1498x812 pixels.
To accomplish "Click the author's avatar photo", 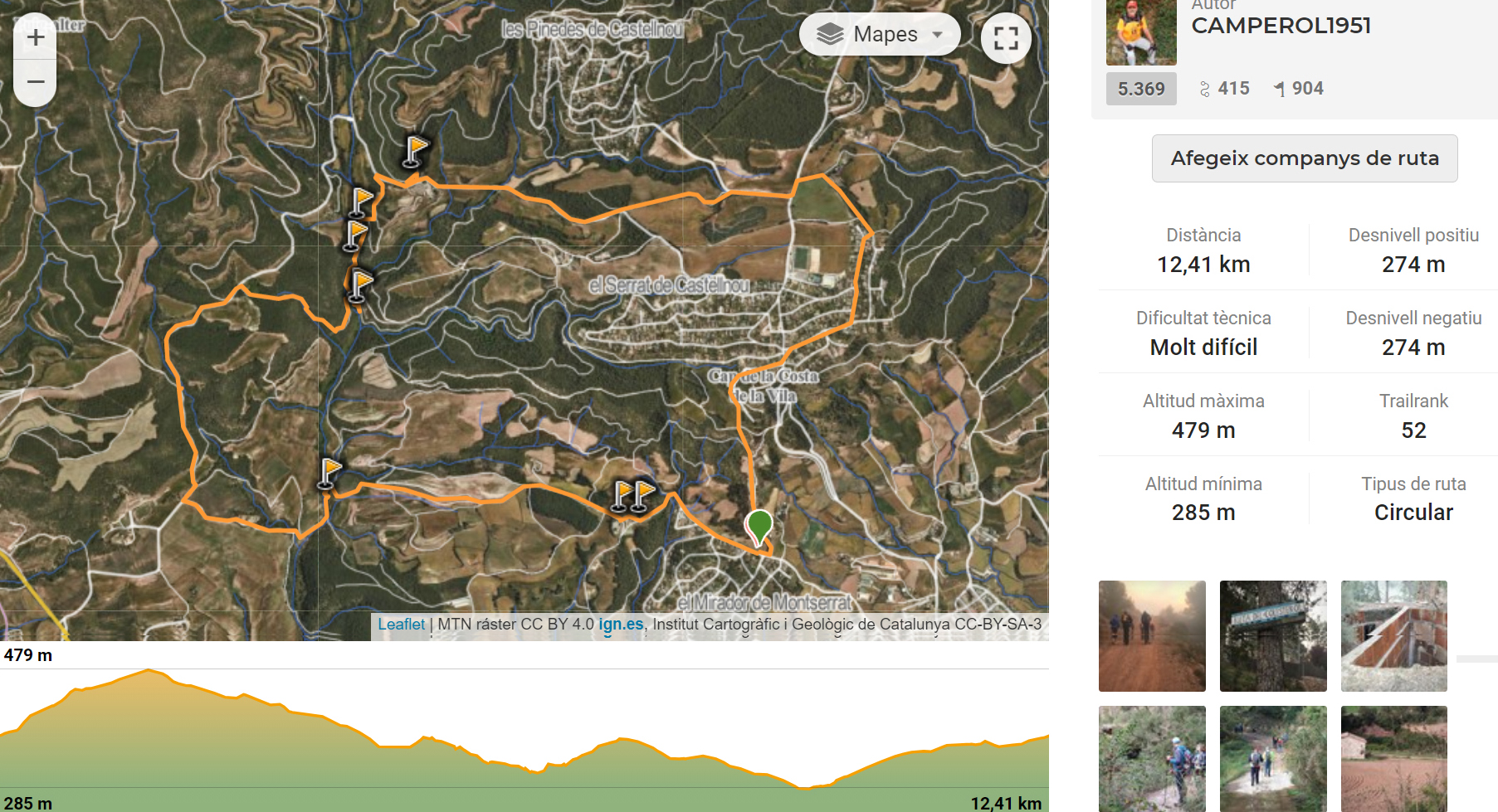I will pos(1141,32).
